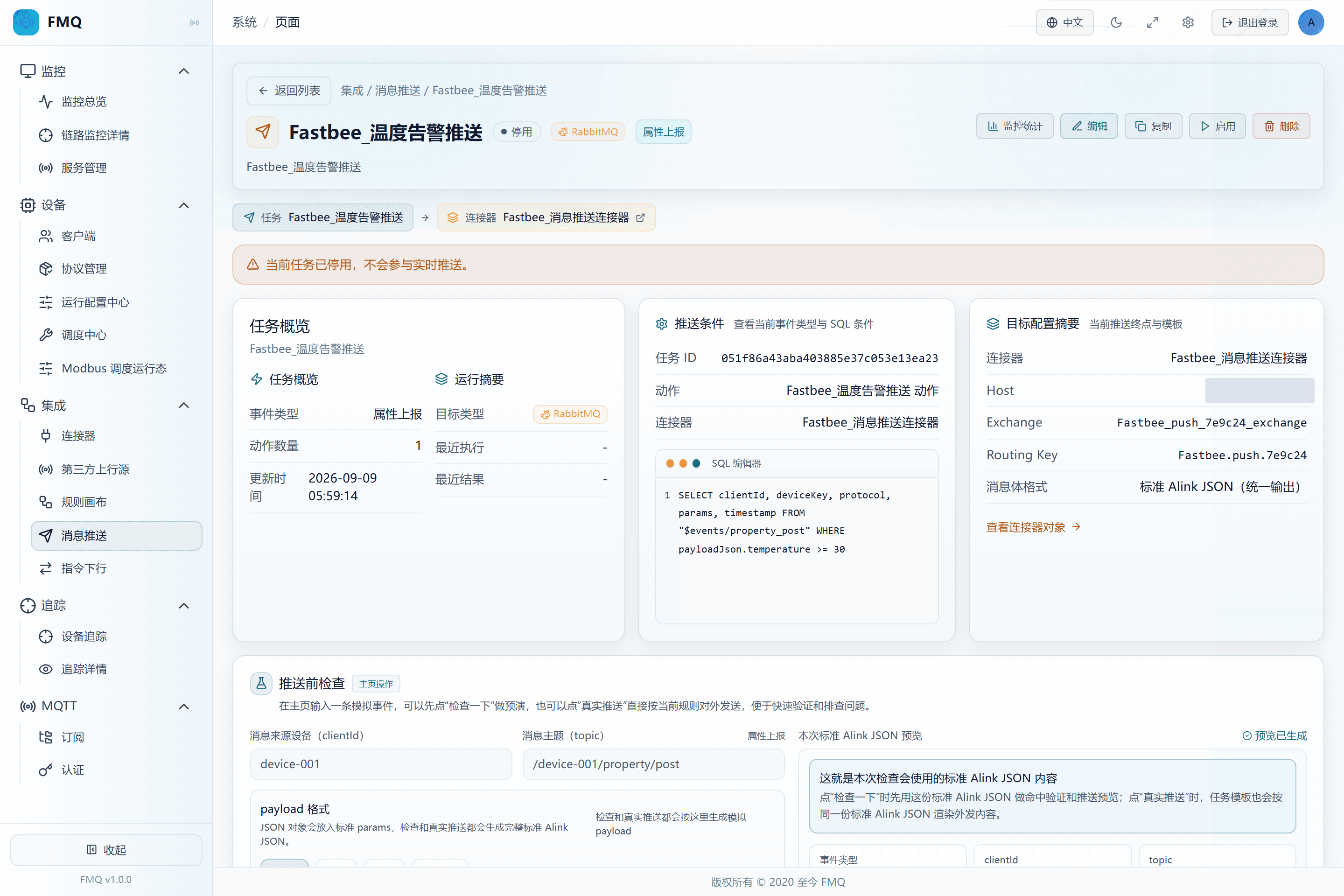Screen dimensions: 1344x896
Task: Open 监控总览 in the sidebar
Action: click(x=117, y=102)
